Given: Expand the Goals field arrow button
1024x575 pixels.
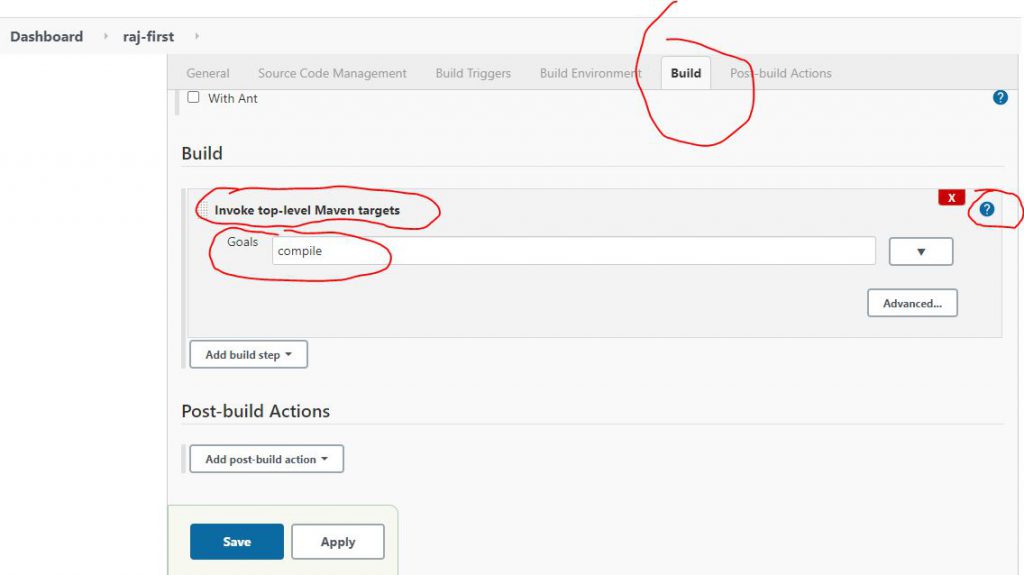Looking at the screenshot, I should [x=920, y=251].
